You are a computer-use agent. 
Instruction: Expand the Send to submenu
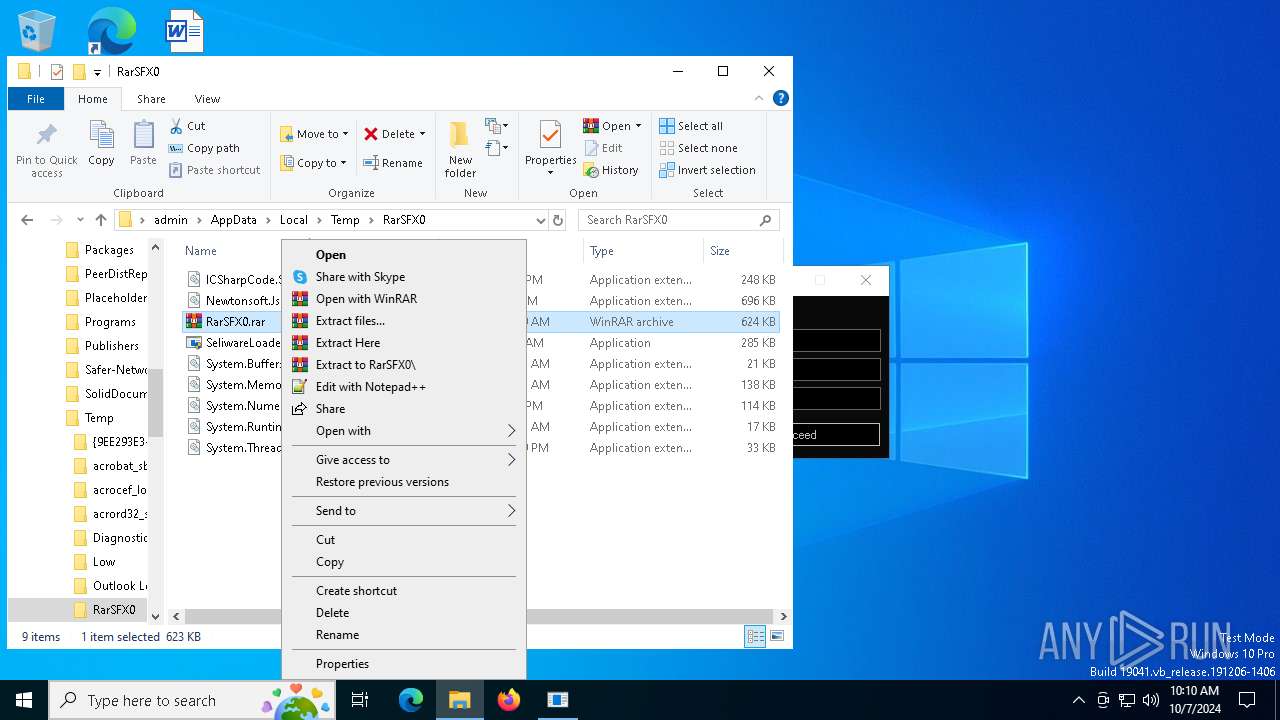tap(404, 511)
